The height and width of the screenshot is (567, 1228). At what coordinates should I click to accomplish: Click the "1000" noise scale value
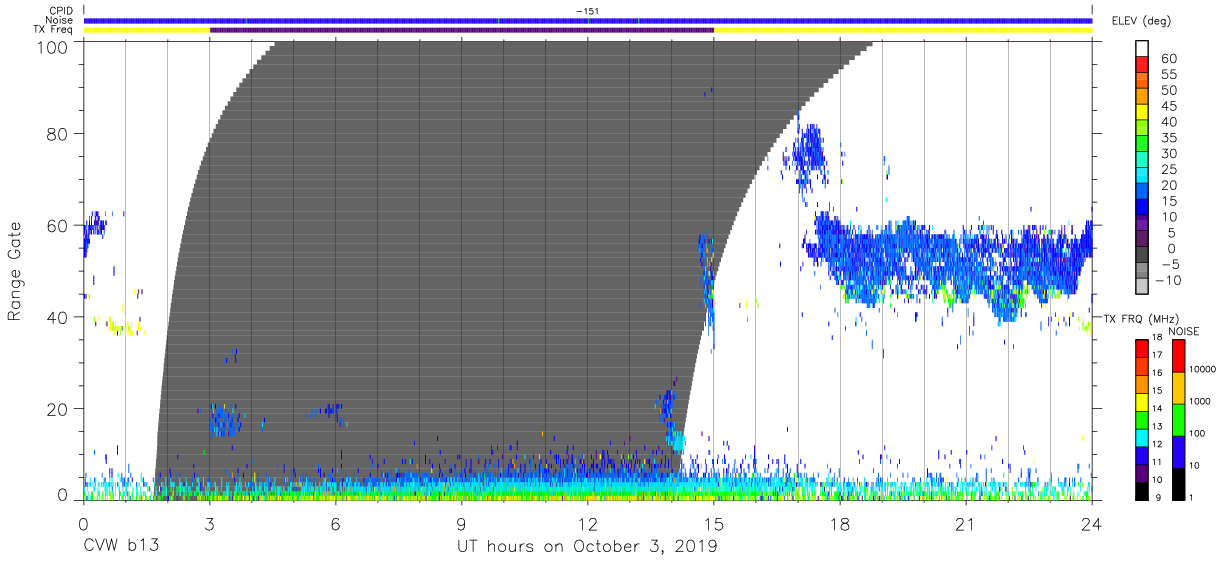[1198, 401]
